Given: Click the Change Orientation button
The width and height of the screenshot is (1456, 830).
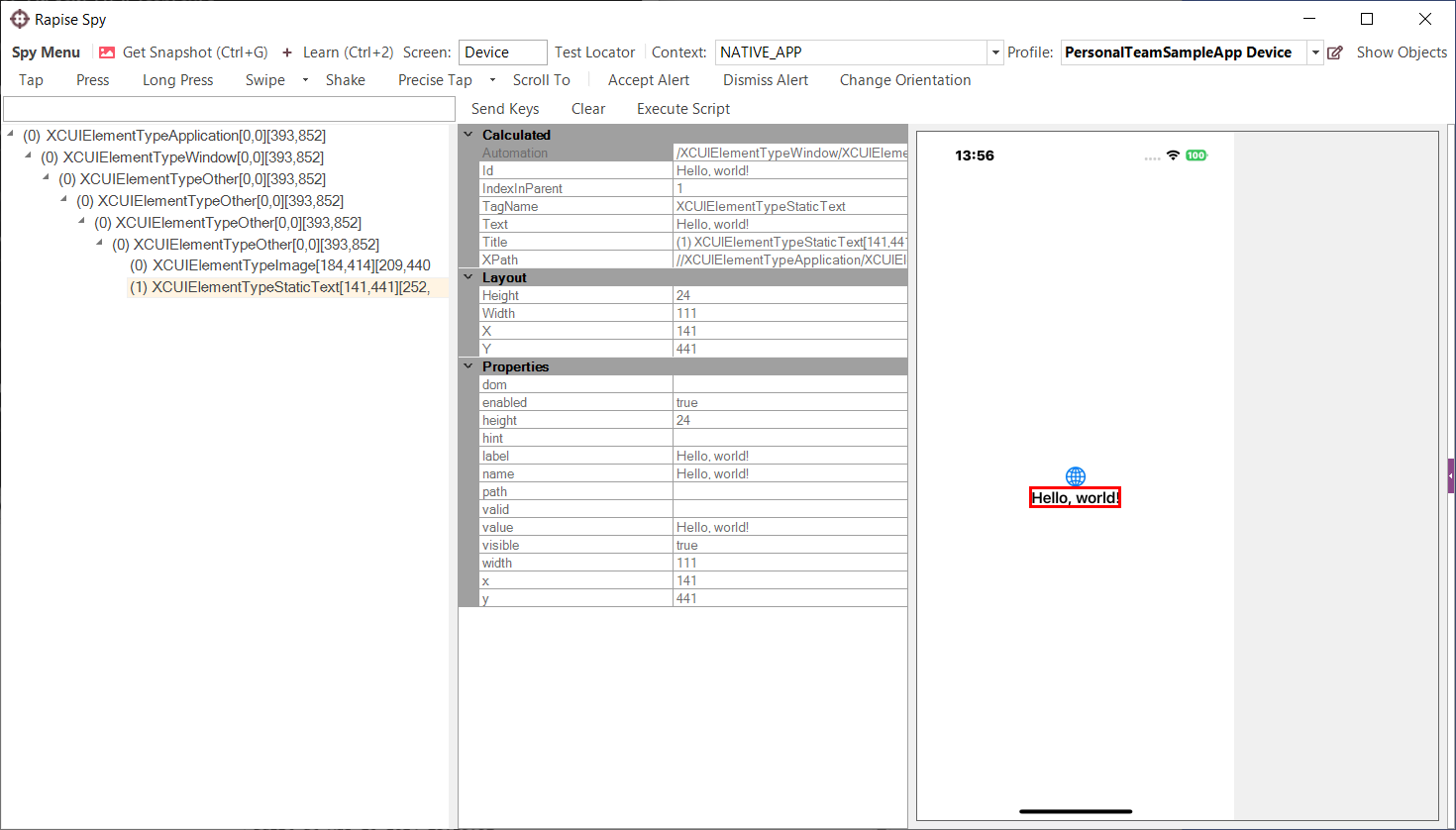Looking at the screenshot, I should pyautogui.click(x=904, y=80).
